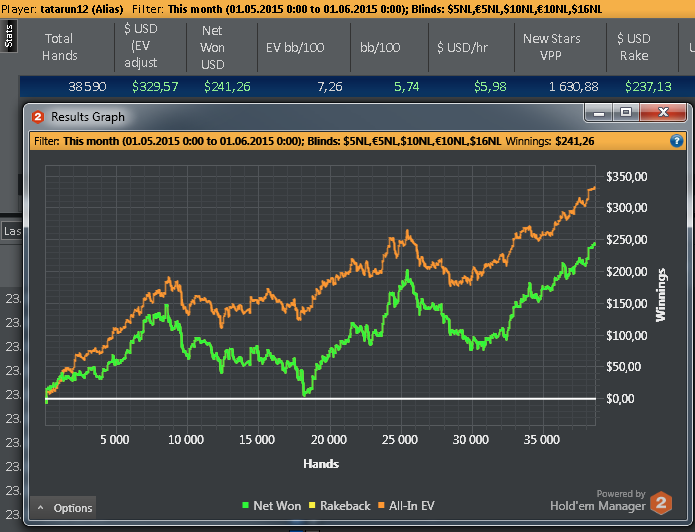Image resolution: width=695 pixels, height=532 pixels.
Task: Open the vertical Stats tab
Action: [x=8, y=36]
